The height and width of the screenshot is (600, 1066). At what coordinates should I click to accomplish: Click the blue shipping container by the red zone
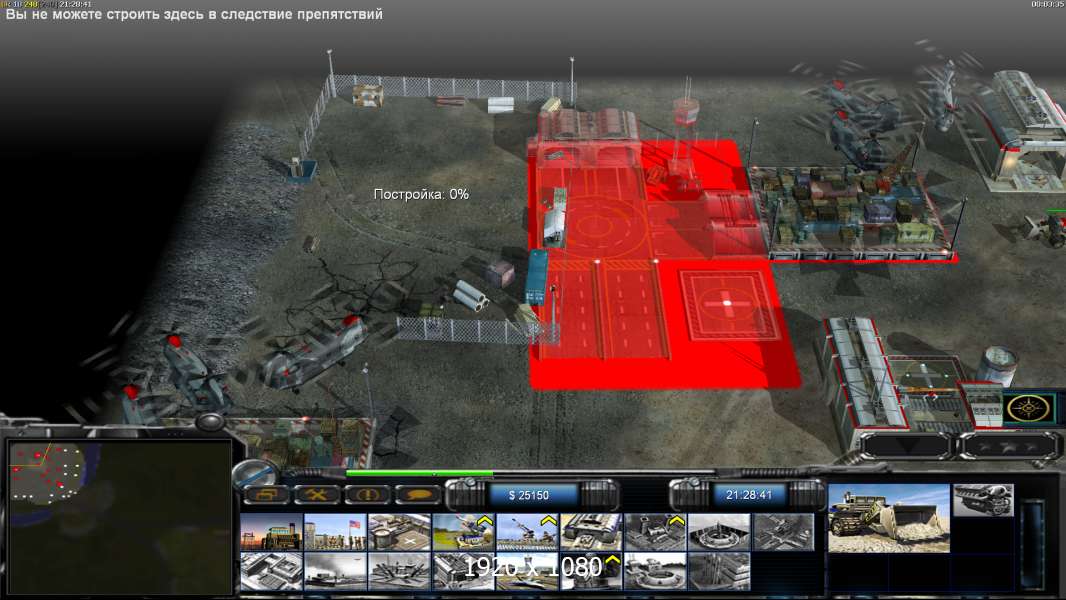(x=536, y=276)
